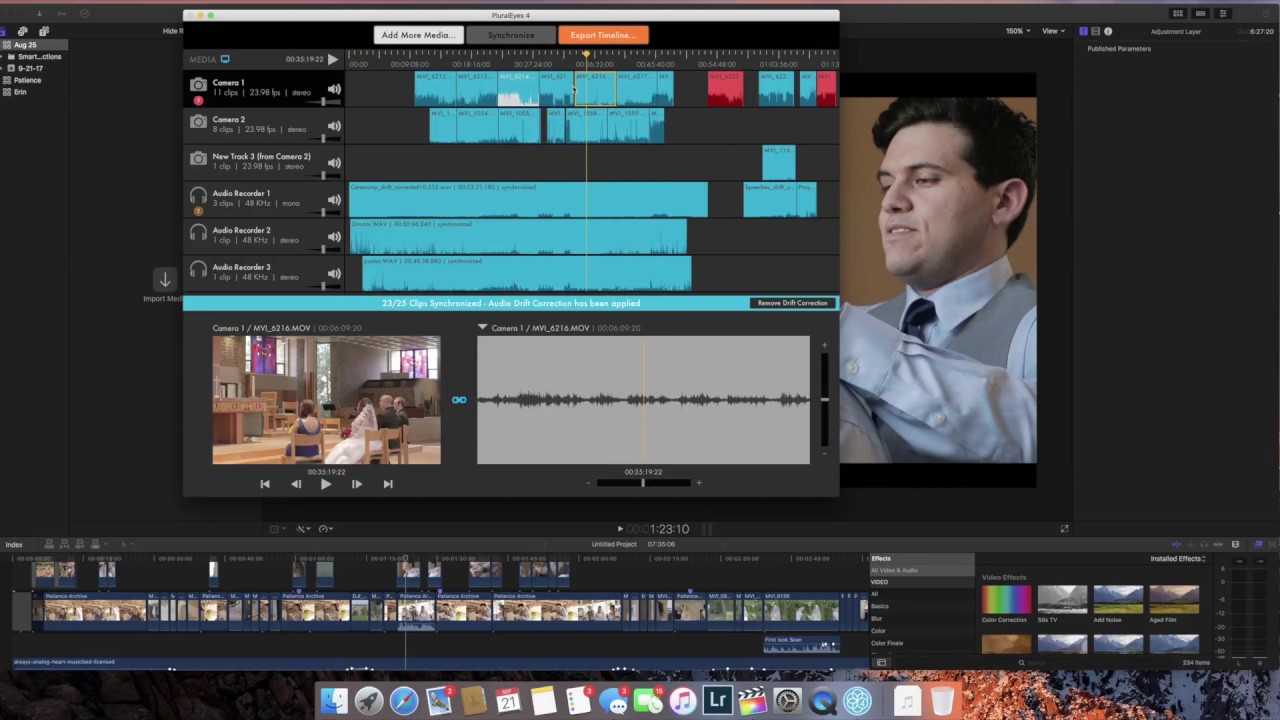Select the New Track 3 camera icon
Image resolution: width=1280 pixels, height=720 pixels.
point(198,159)
